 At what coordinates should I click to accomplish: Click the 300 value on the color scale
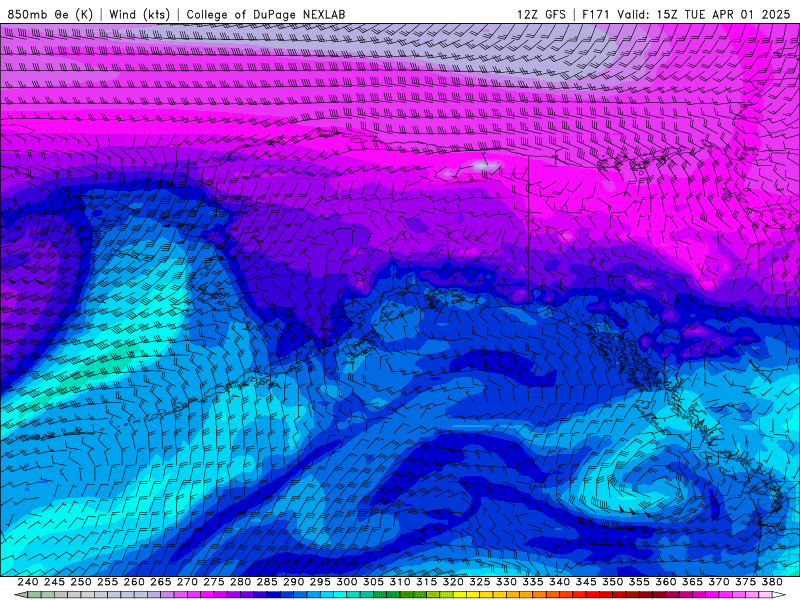347,582
